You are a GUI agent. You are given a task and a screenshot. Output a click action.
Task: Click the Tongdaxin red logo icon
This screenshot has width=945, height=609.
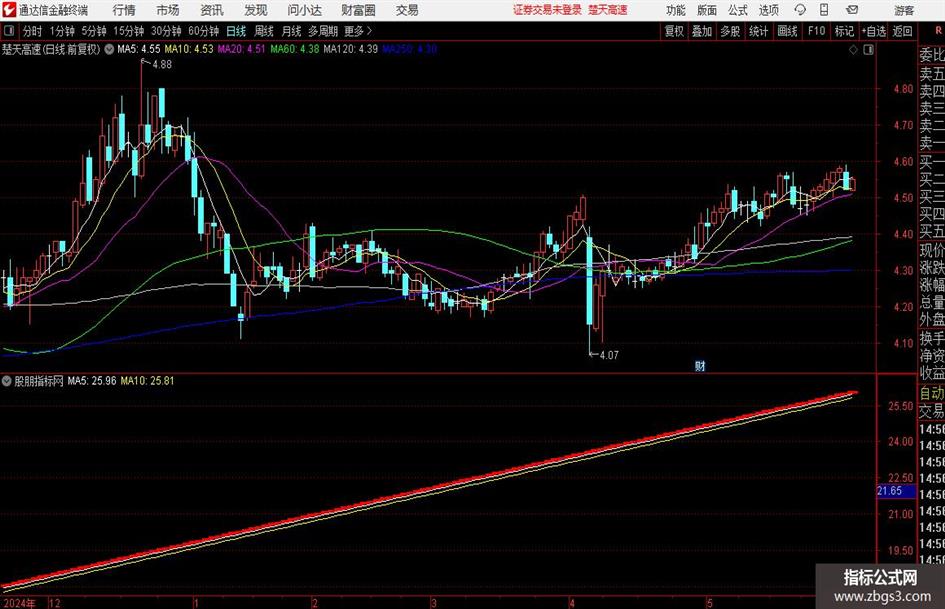pos(9,10)
